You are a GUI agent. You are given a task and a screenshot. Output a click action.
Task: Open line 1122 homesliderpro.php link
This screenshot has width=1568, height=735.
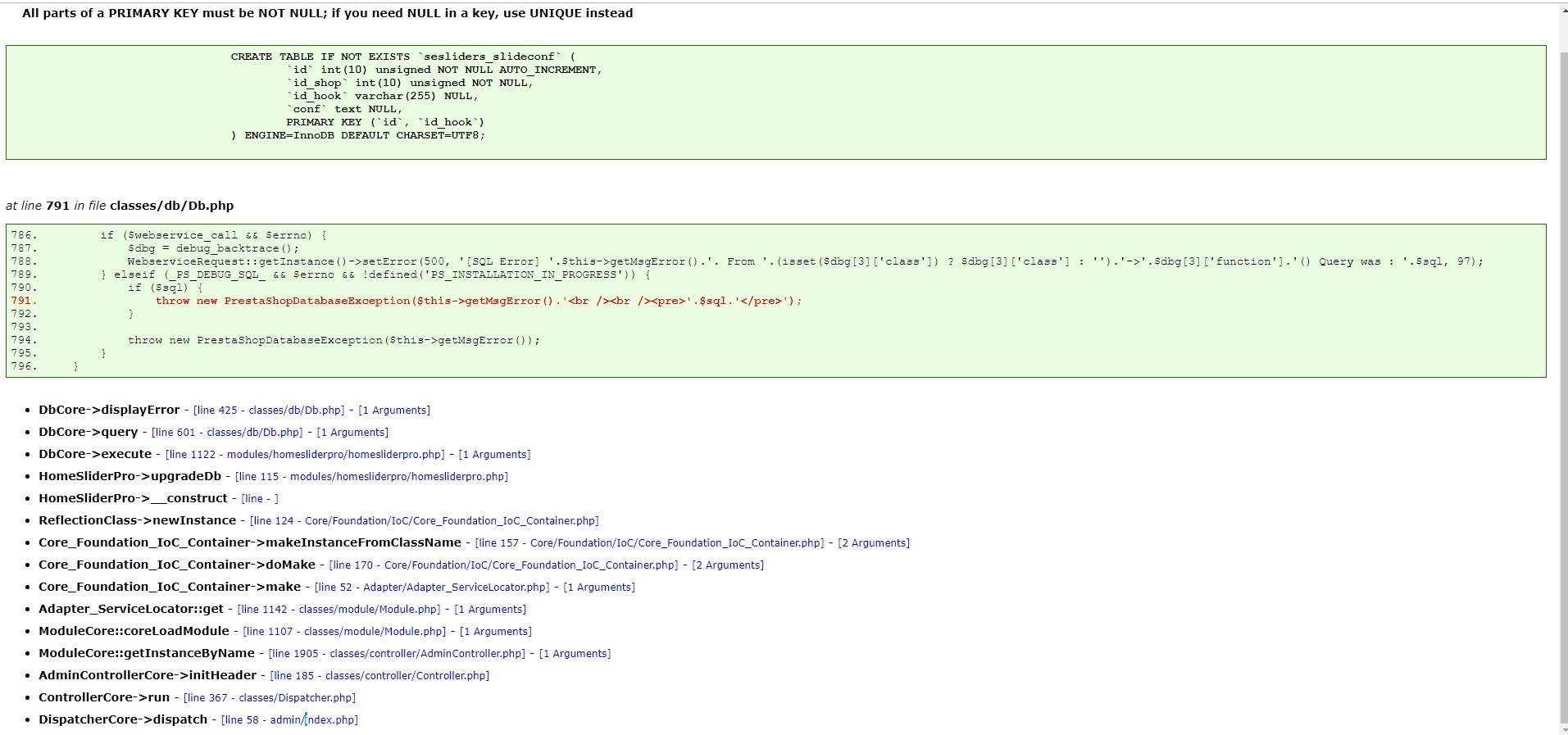(x=305, y=454)
